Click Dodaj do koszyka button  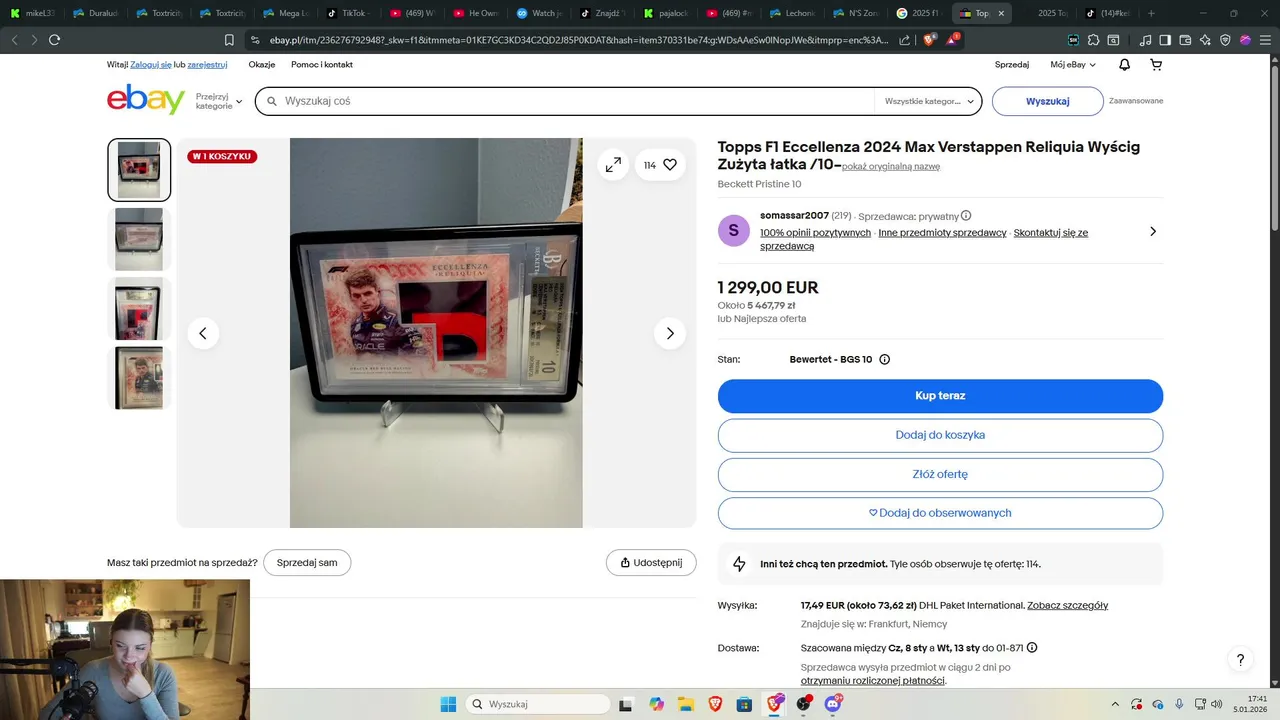coord(940,435)
